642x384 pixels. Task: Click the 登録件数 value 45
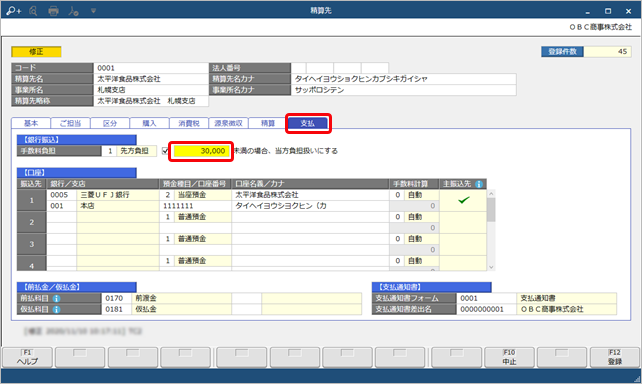tap(608, 52)
